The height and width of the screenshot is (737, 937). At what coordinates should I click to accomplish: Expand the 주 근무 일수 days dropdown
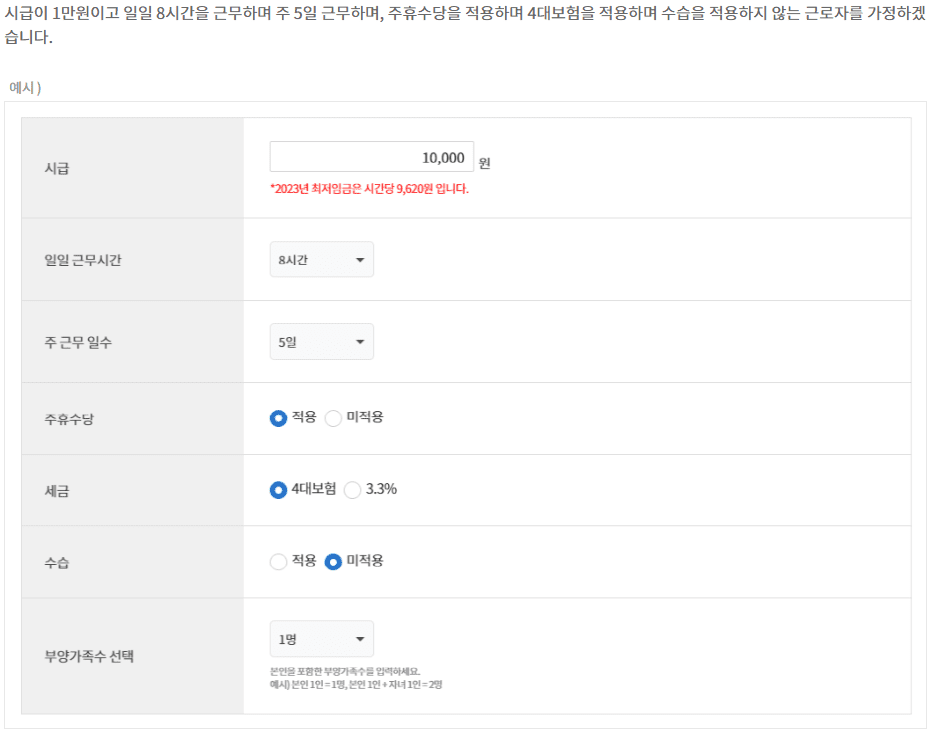[x=320, y=340]
